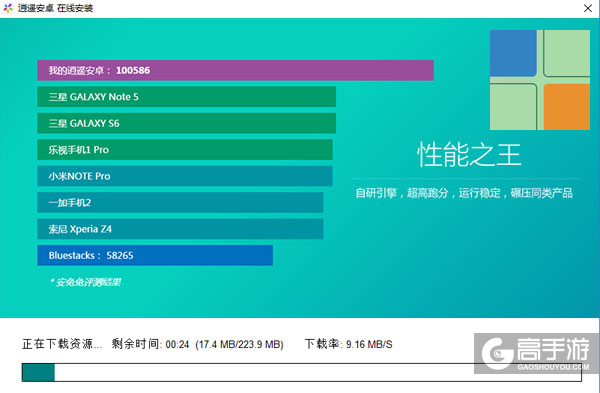Click the 三星 GALAXY S6 bar
The height and width of the screenshot is (393, 600).
point(187,123)
